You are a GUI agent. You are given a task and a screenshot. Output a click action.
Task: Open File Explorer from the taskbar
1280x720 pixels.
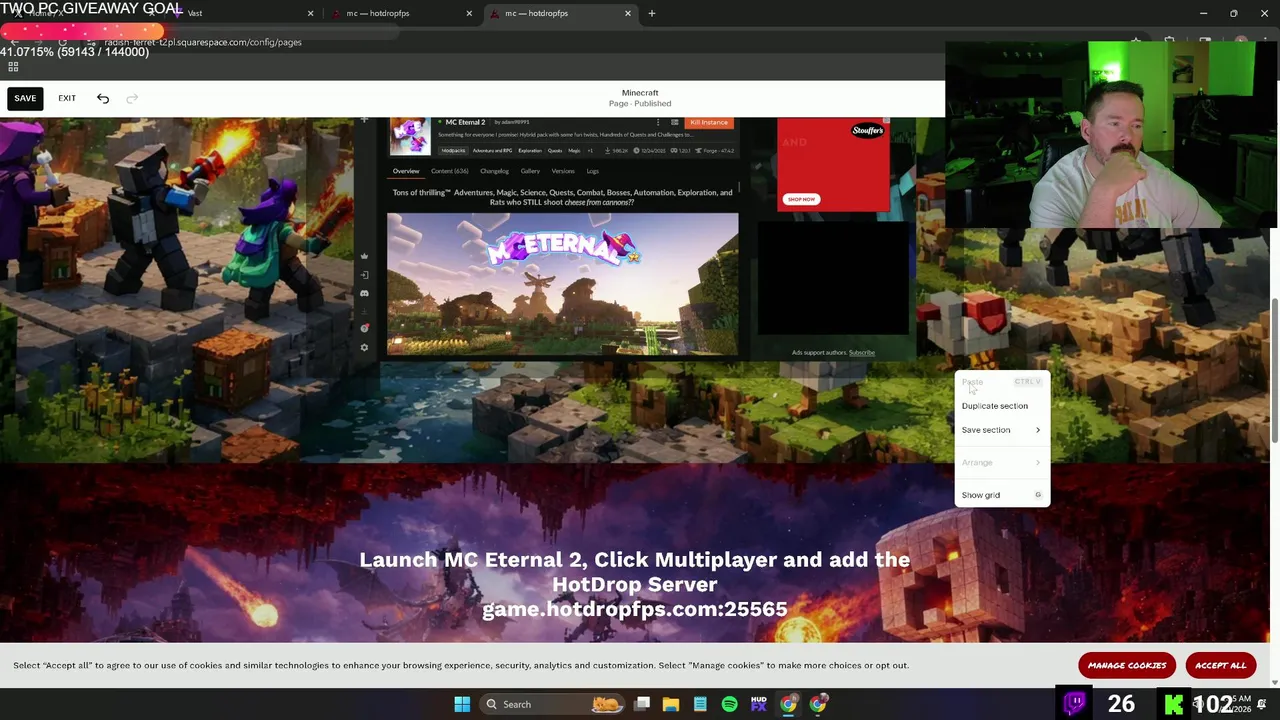click(671, 704)
